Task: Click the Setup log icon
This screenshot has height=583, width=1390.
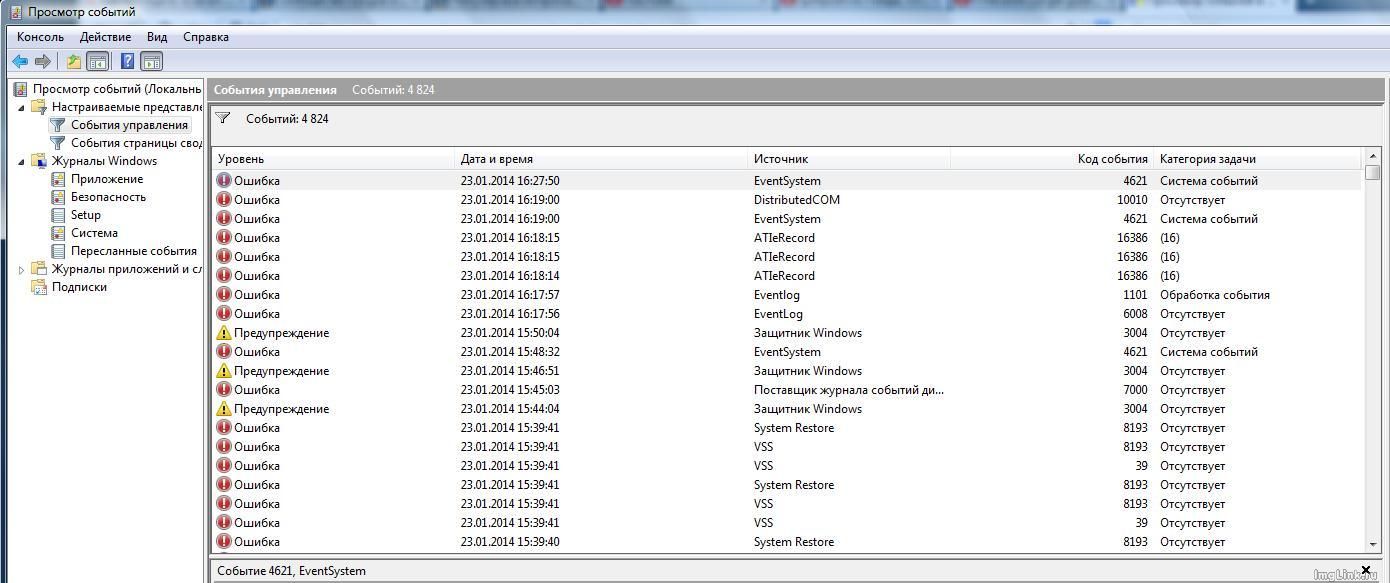Action: (58, 215)
